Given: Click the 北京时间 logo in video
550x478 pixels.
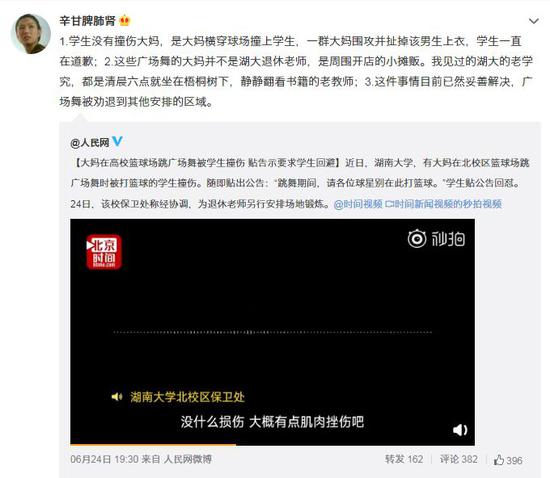Looking at the screenshot, I should click(x=104, y=252).
